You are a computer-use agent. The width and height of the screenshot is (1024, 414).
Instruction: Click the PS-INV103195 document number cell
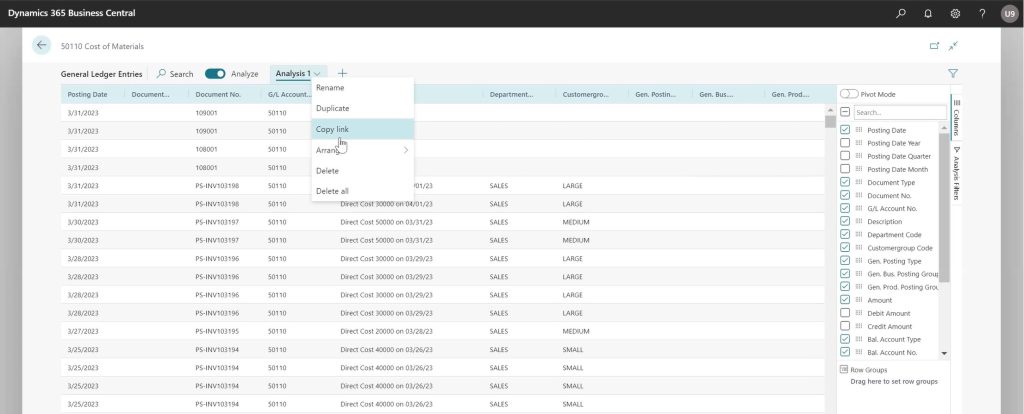tap(217, 331)
